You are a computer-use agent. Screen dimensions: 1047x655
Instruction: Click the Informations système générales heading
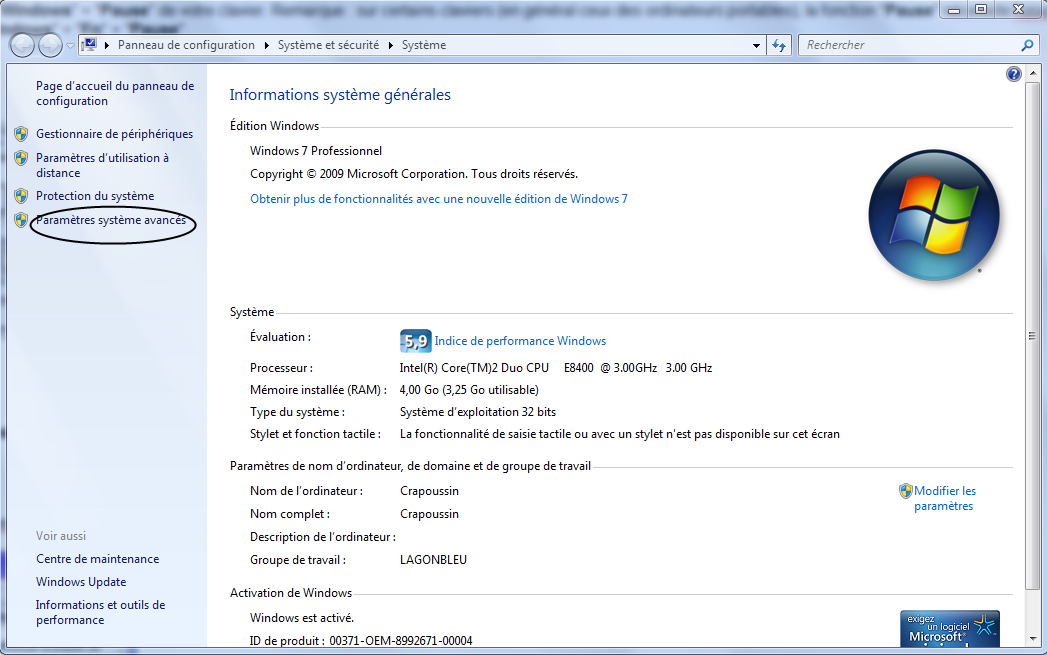click(340, 95)
